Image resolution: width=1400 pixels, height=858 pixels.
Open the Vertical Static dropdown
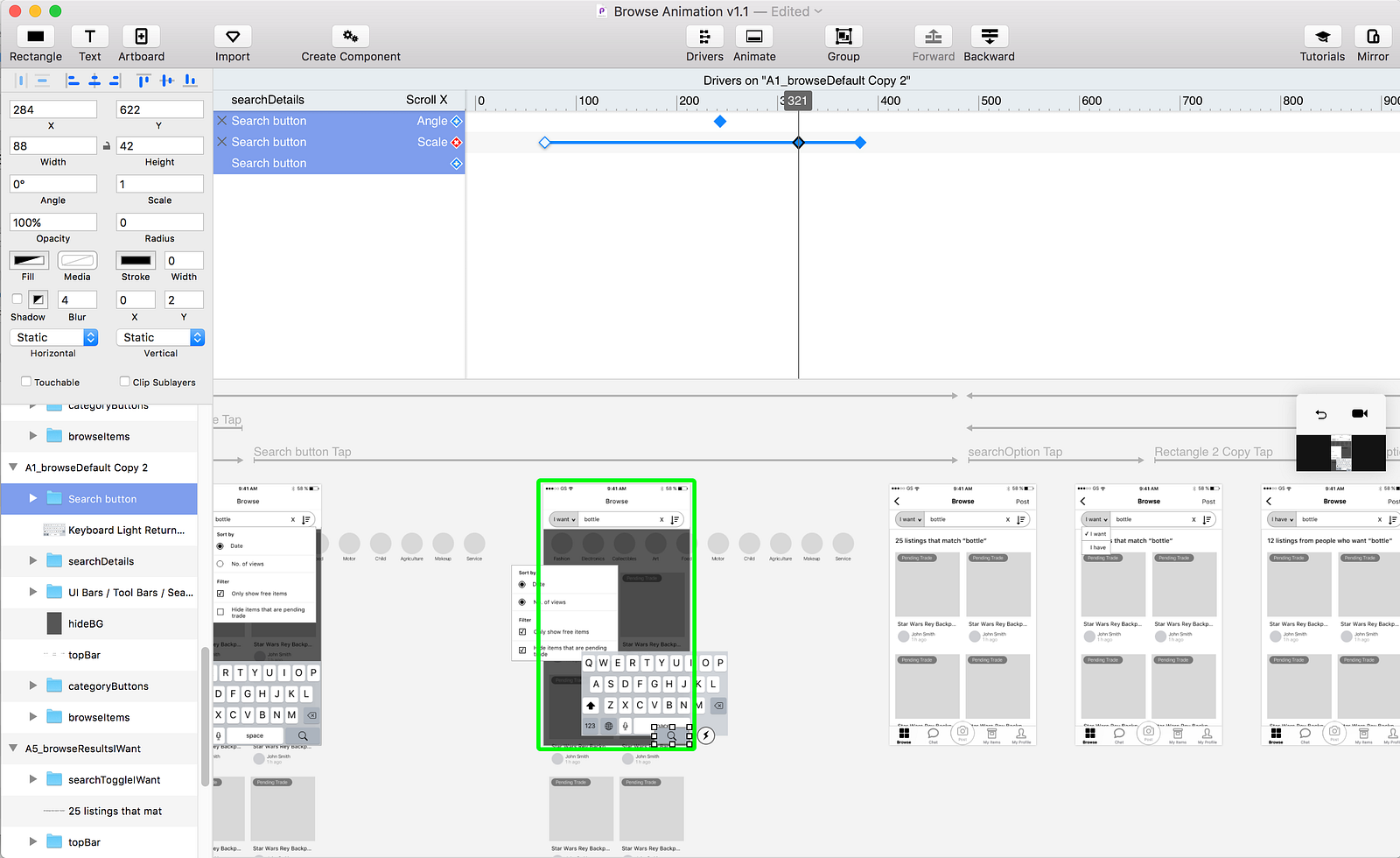coord(160,337)
